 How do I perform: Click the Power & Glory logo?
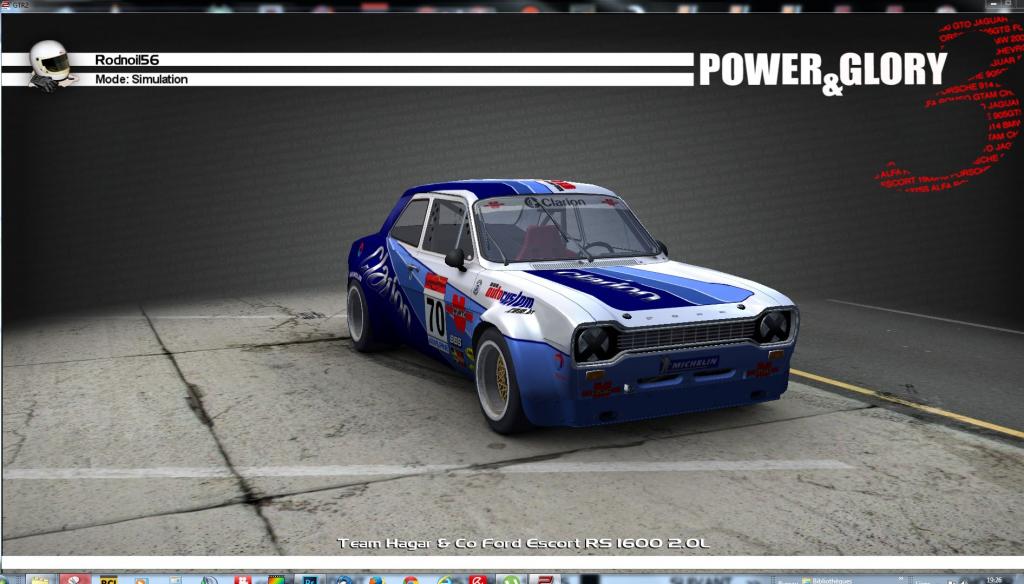pyautogui.click(x=823, y=72)
